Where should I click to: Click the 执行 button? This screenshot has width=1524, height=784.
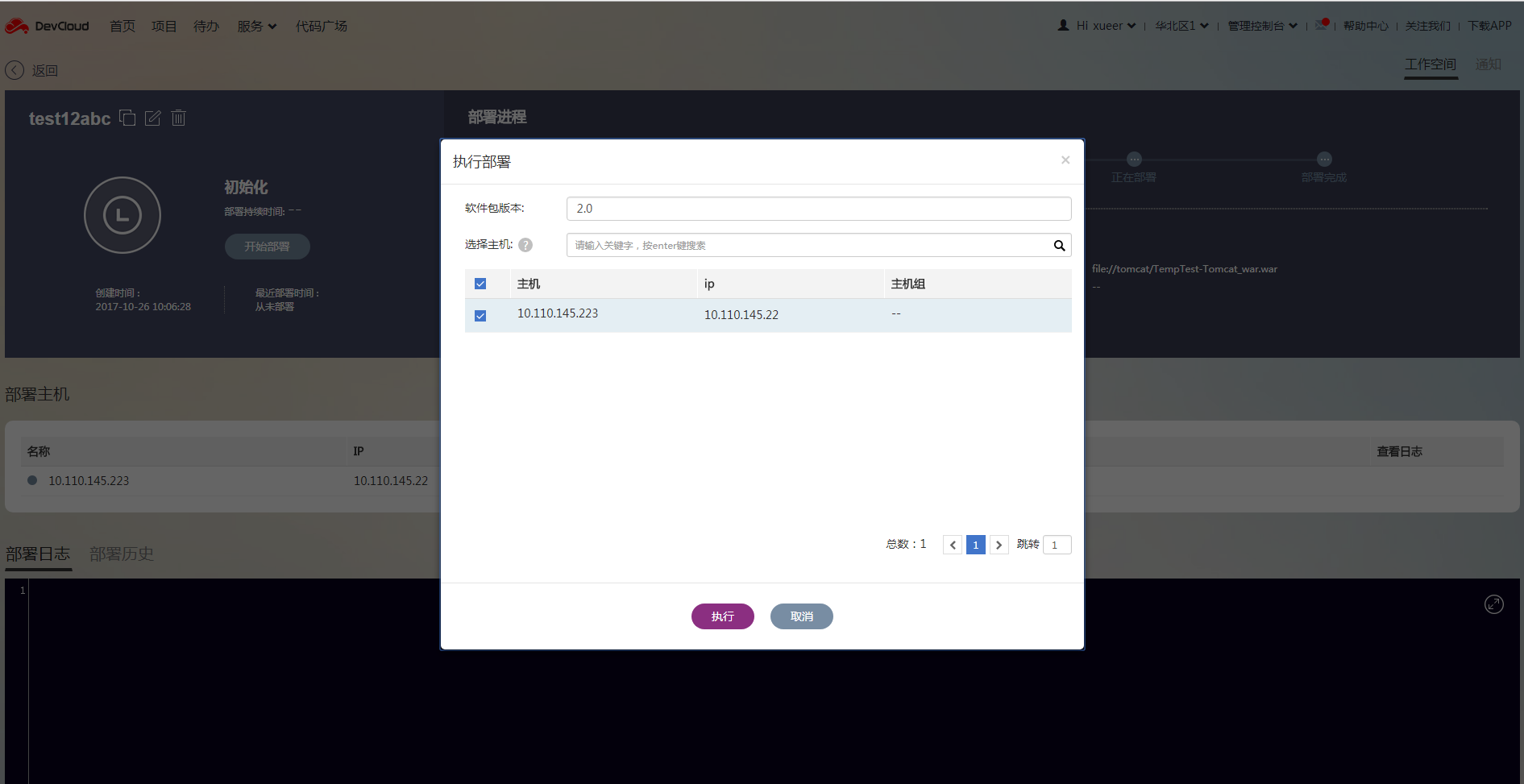pyautogui.click(x=723, y=616)
